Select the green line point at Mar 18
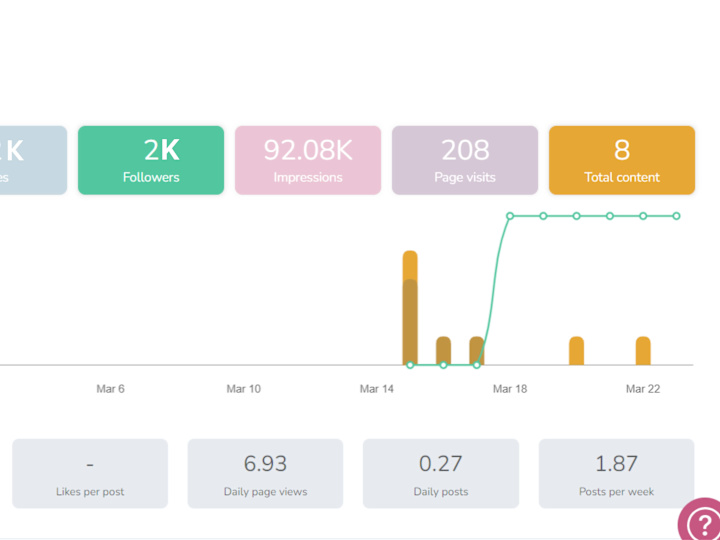Viewport: 720px width, 540px height. pyautogui.click(x=510, y=216)
